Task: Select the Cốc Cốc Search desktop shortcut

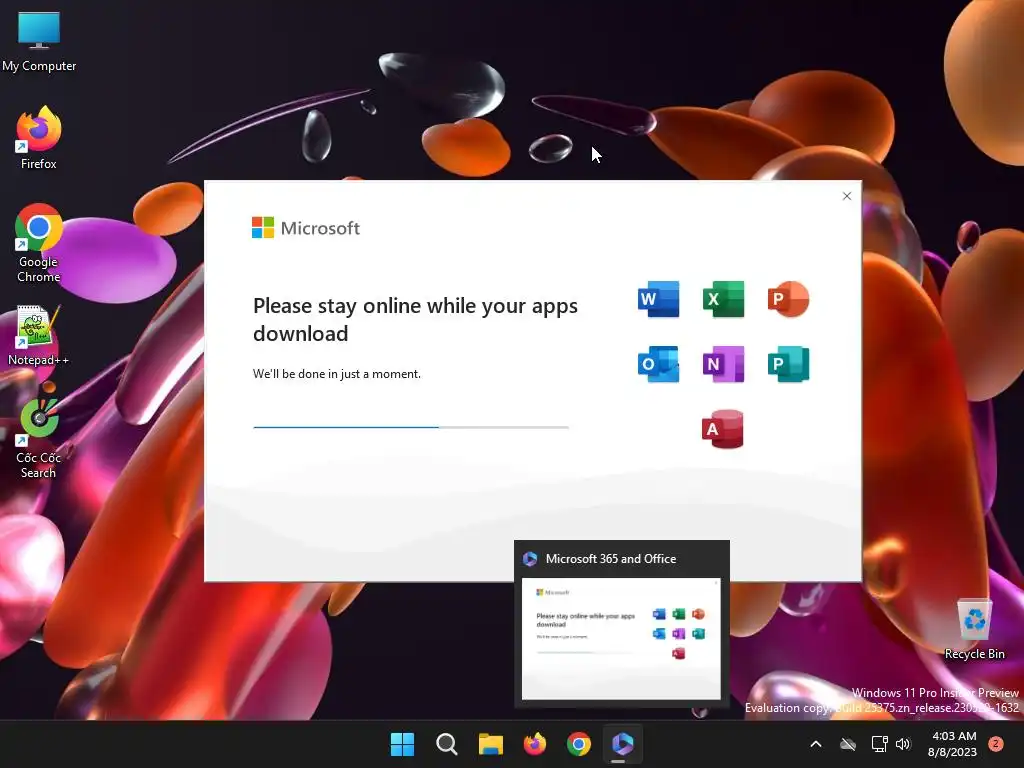Action: 39,439
